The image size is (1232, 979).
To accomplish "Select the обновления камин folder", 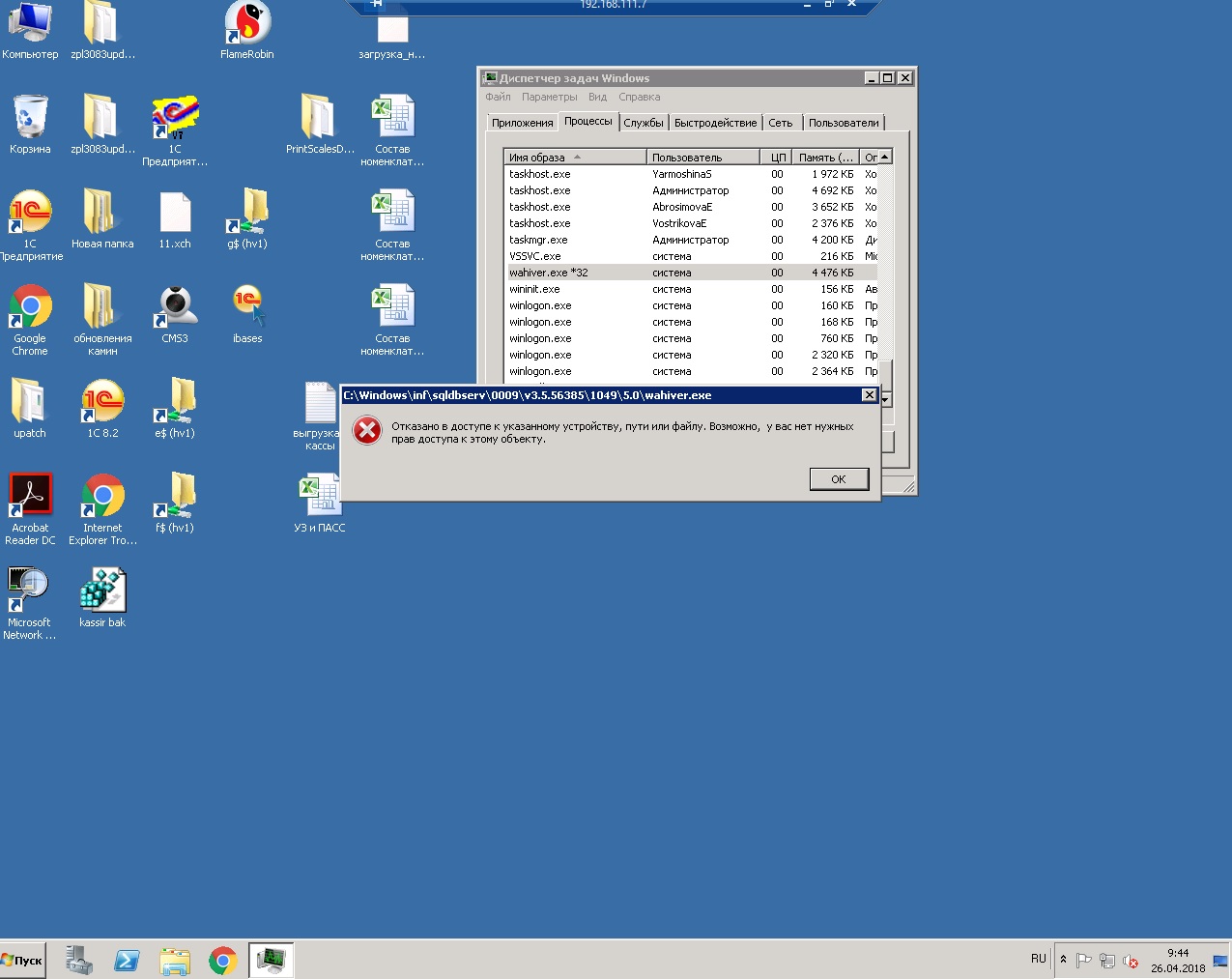I will 102,320.
